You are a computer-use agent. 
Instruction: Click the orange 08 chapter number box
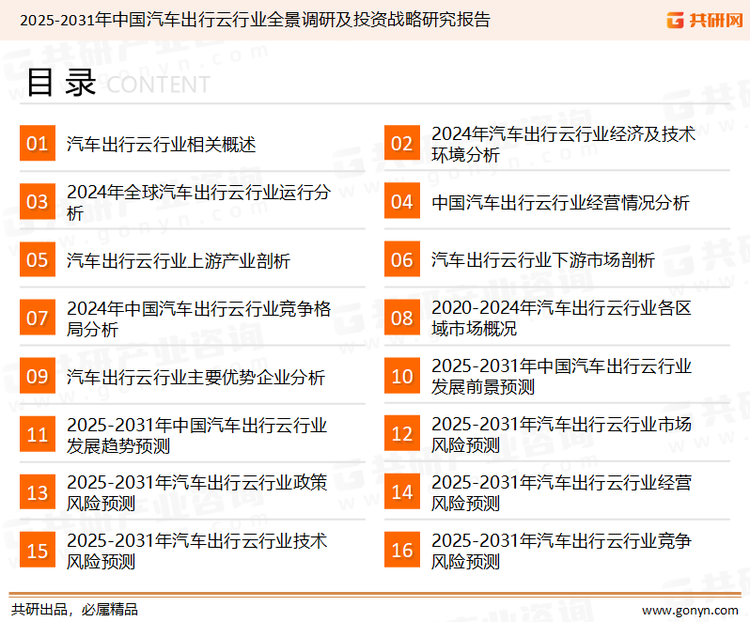click(x=402, y=318)
